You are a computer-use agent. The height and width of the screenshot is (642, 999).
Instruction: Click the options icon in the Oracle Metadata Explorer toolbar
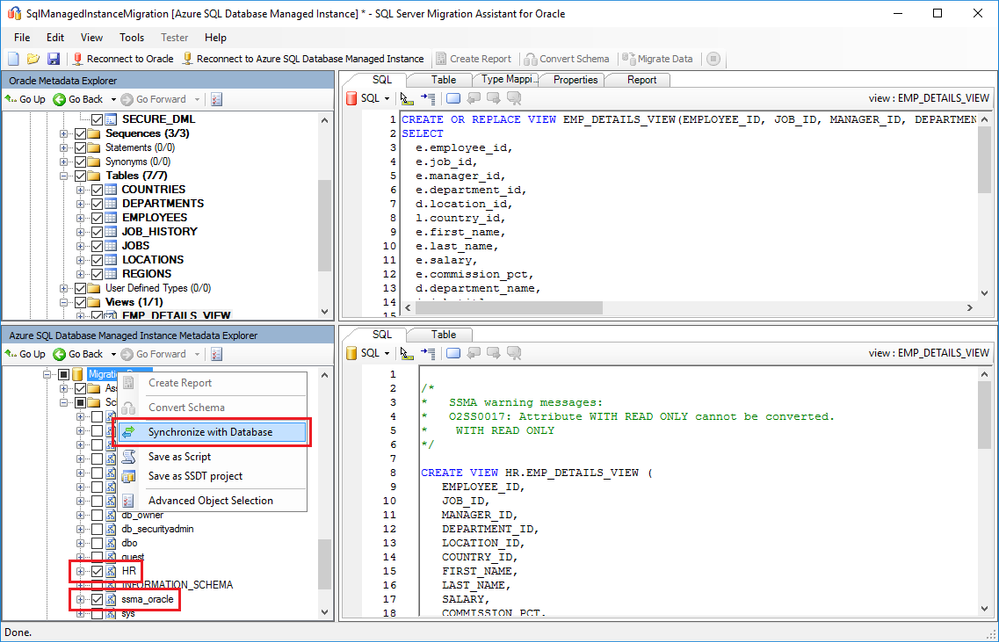[217, 99]
